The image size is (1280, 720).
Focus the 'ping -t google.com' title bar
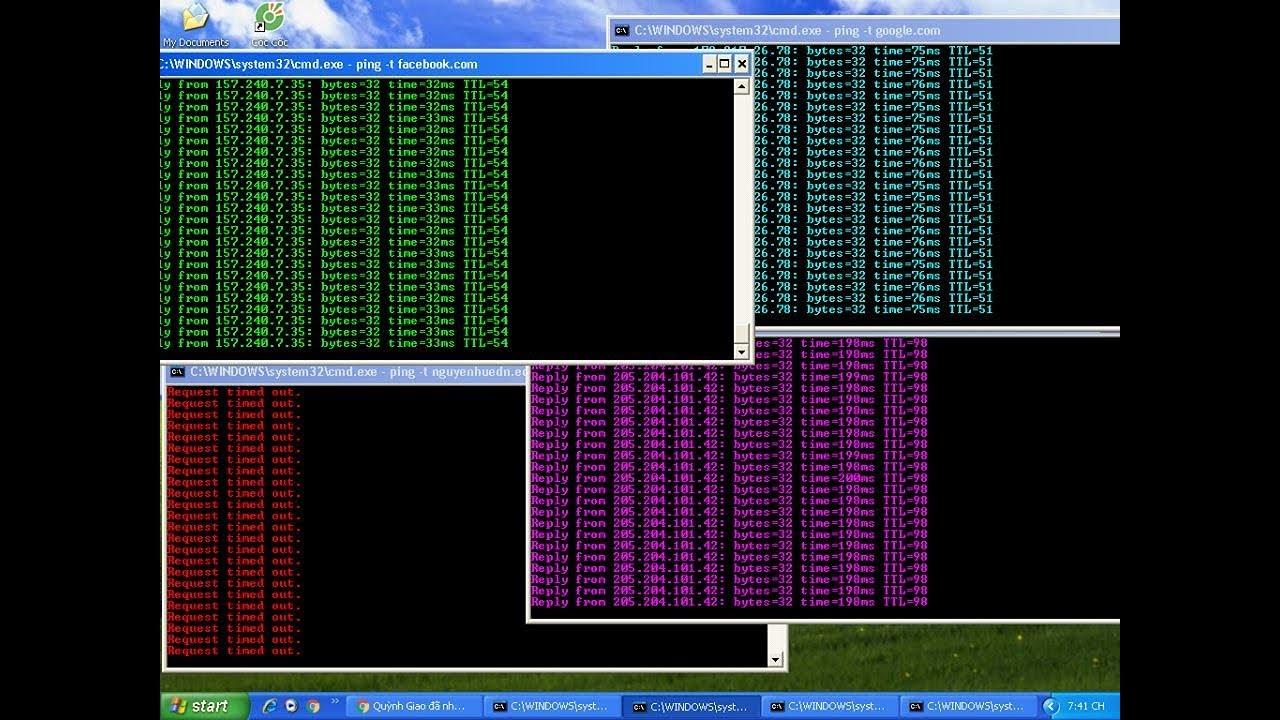864,31
